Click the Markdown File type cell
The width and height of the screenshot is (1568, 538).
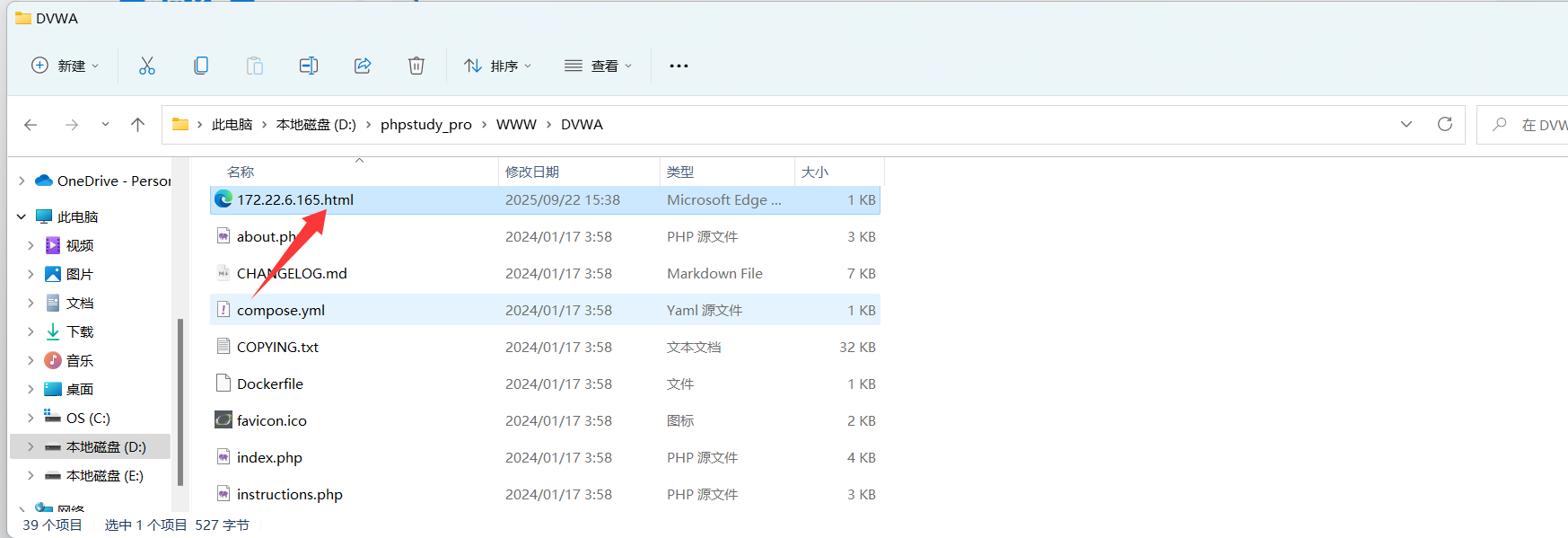[714, 273]
